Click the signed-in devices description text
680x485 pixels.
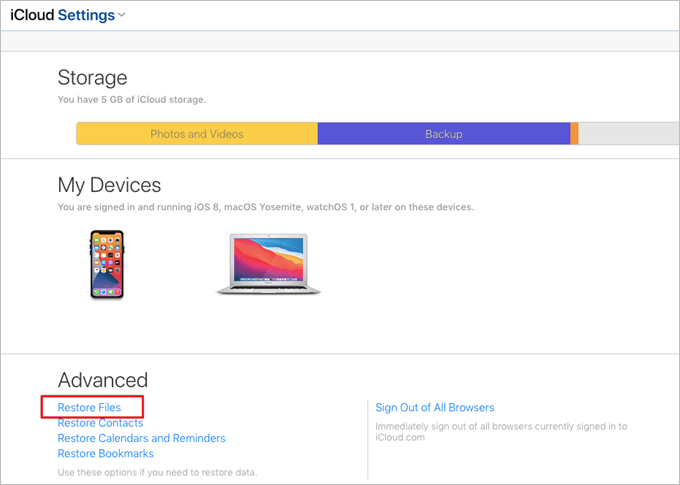click(265, 207)
